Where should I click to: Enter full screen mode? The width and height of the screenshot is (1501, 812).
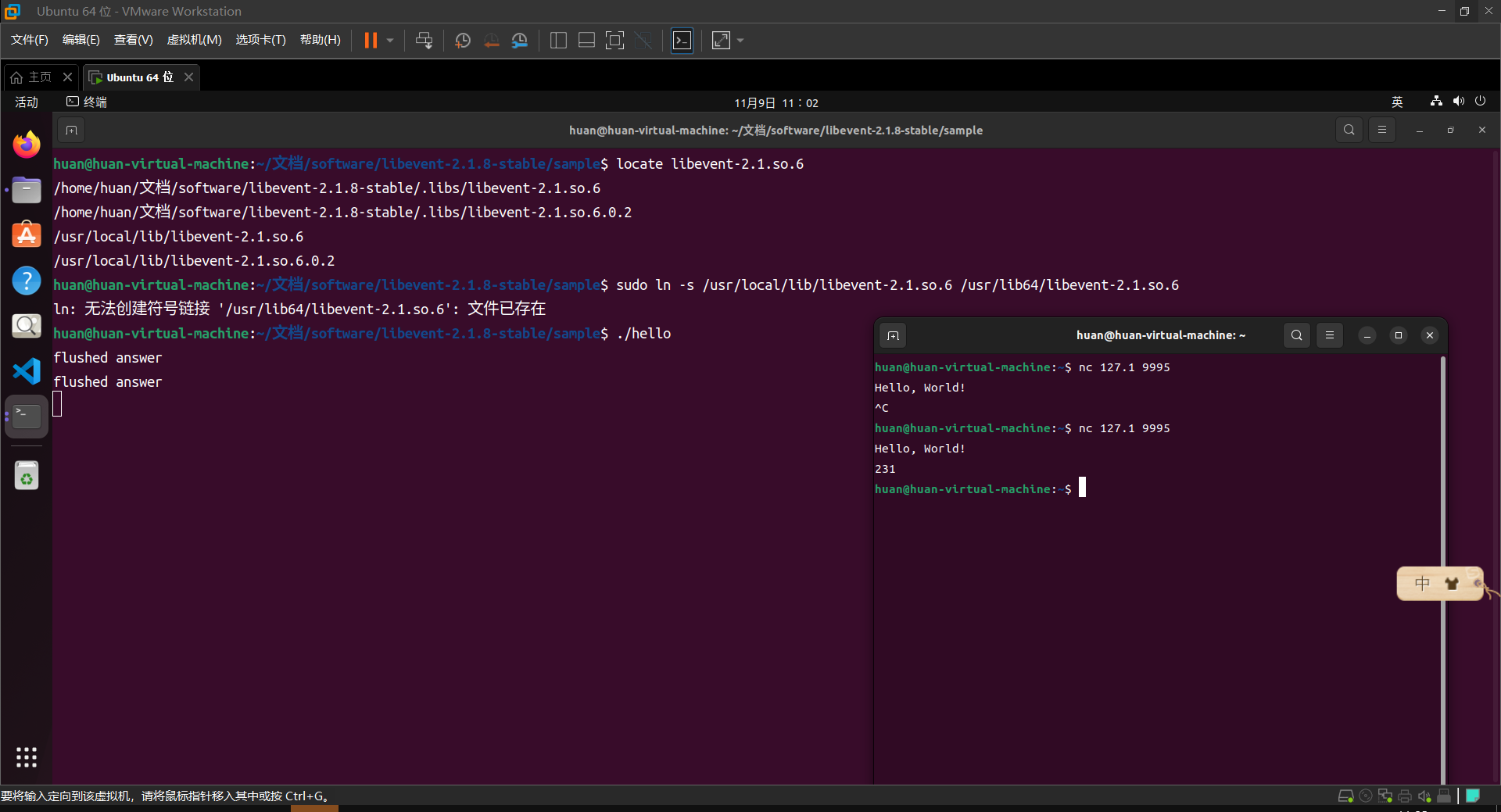pyautogui.click(x=615, y=41)
